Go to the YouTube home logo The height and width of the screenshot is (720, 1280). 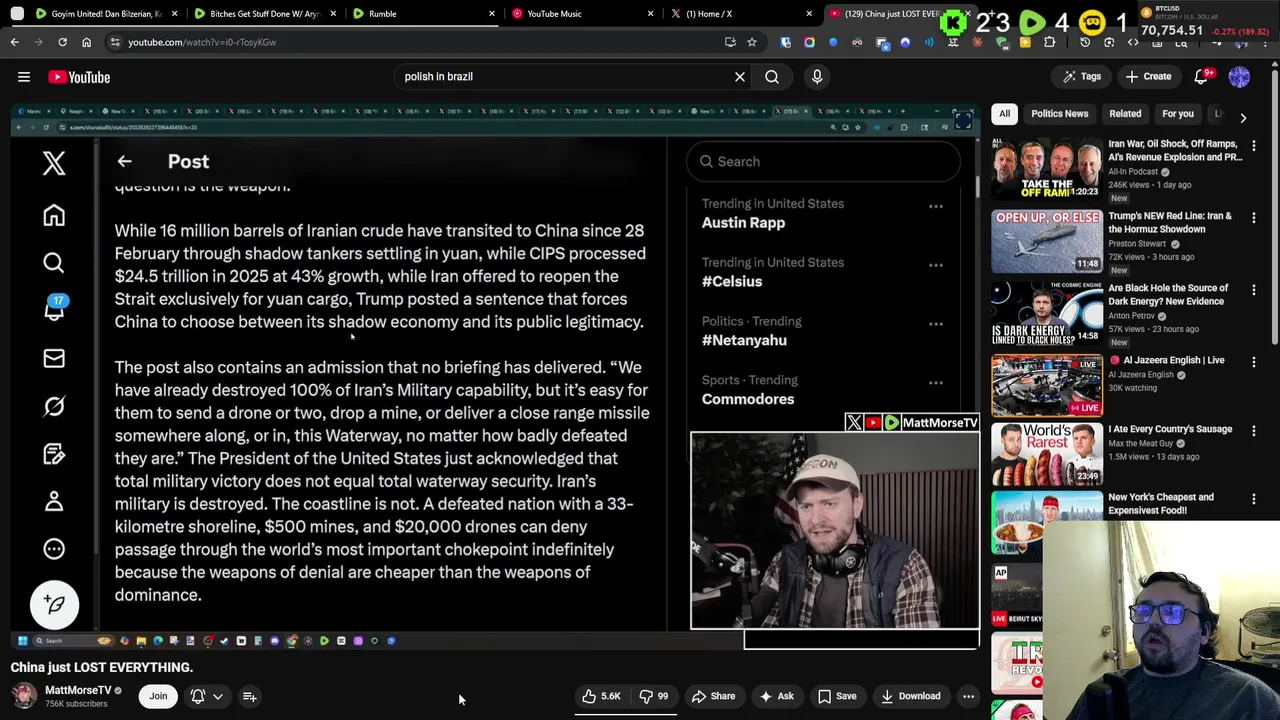(x=79, y=77)
